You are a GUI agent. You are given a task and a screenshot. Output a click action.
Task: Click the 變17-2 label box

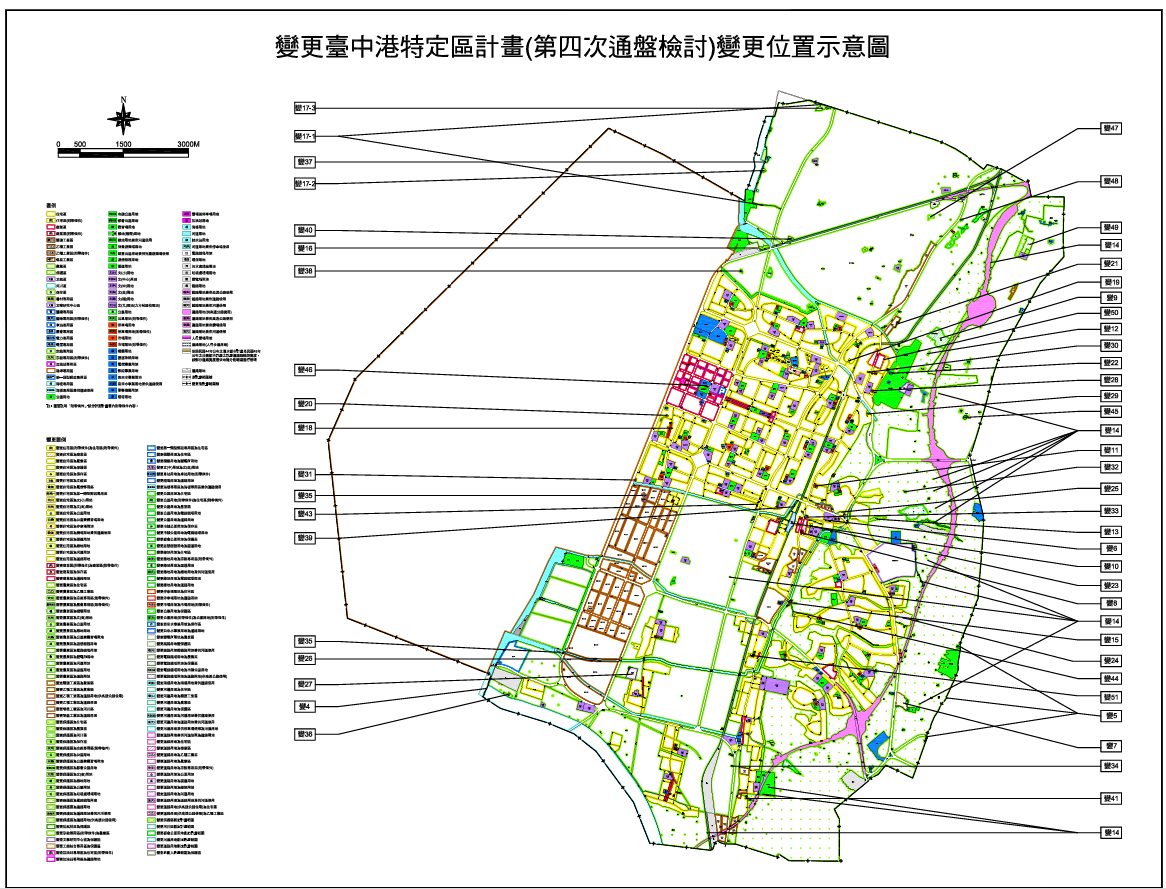pos(305,184)
